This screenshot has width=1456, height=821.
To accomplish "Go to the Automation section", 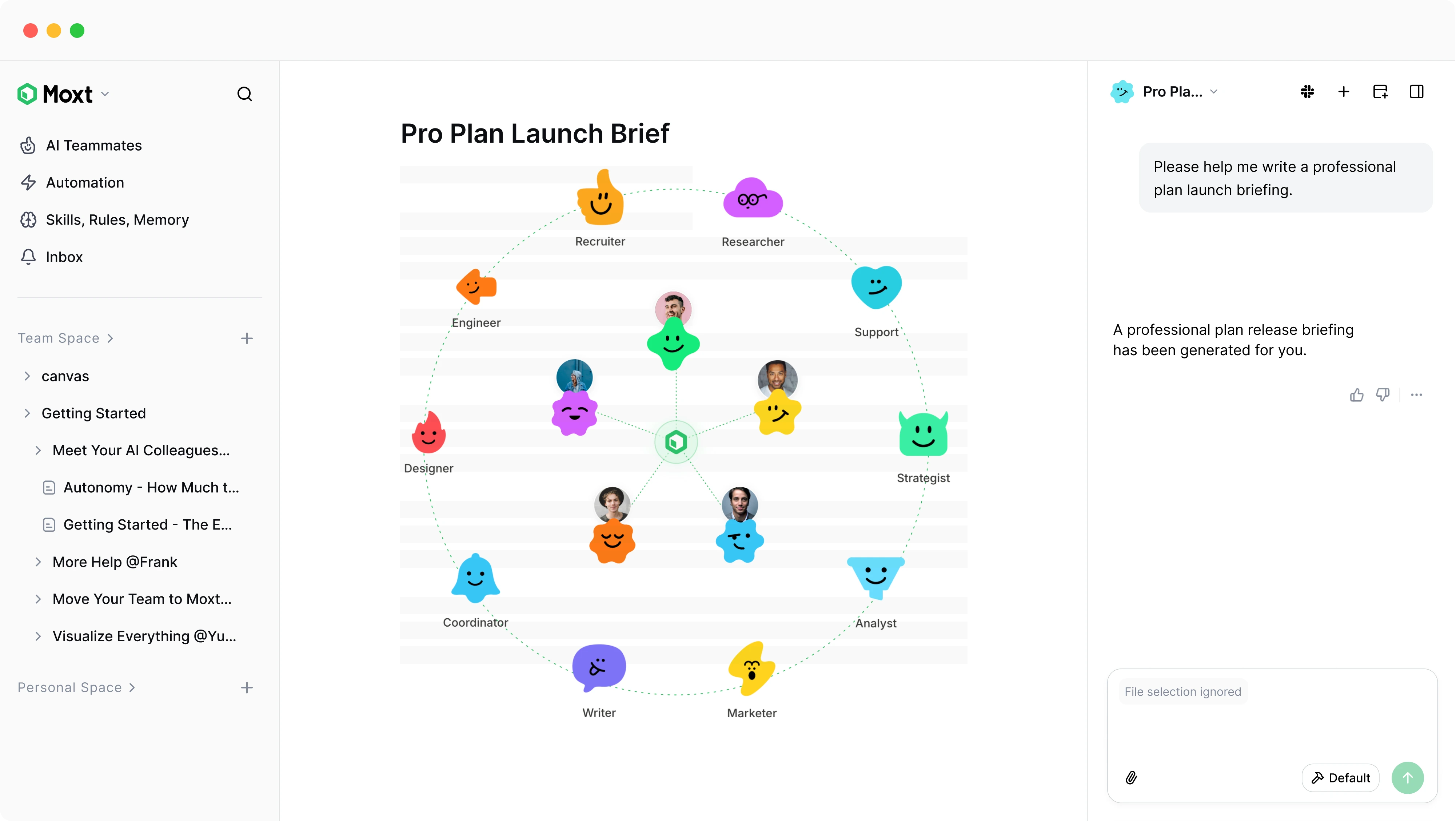I will pyautogui.click(x=85, y=183).
